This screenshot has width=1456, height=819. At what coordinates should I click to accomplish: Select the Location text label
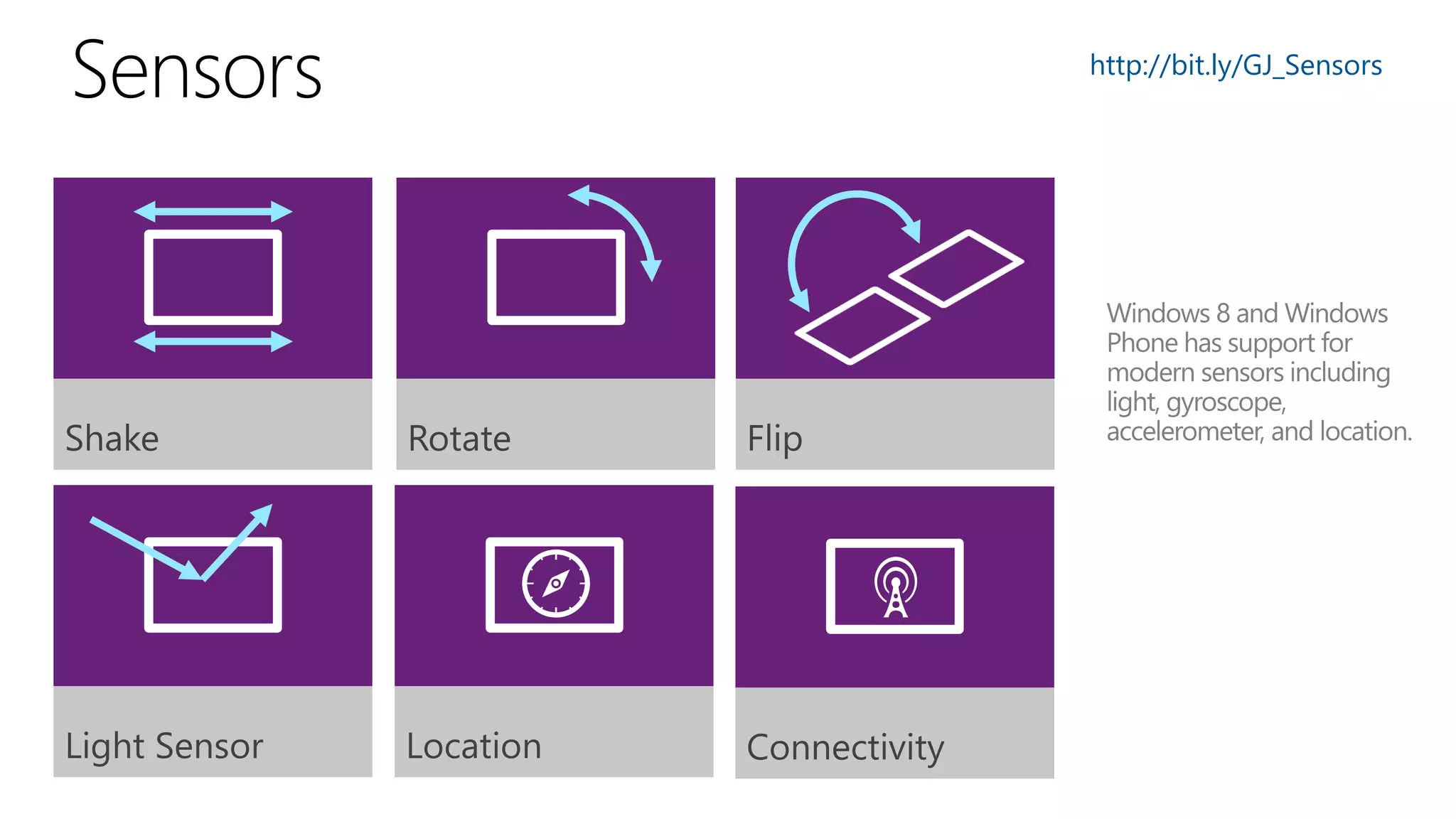[473, 746]
